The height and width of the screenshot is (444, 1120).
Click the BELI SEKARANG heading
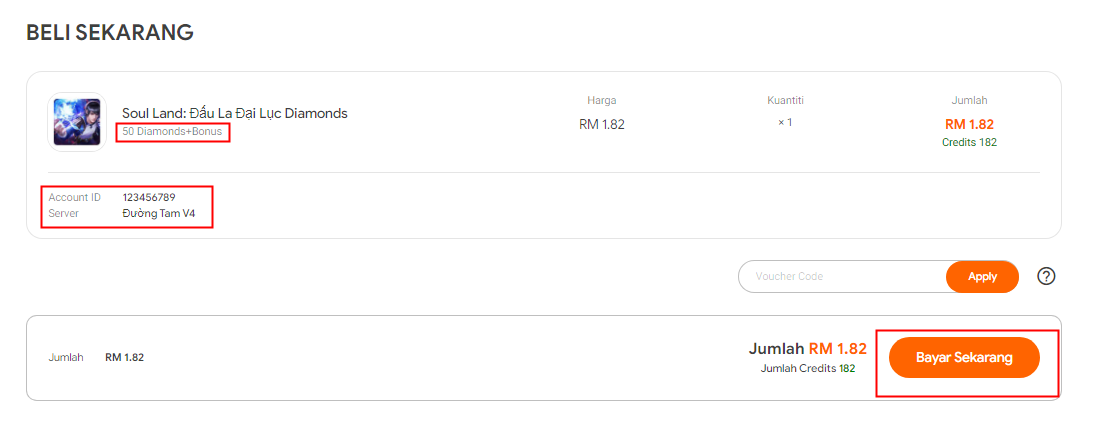click(x=110, y=32)
